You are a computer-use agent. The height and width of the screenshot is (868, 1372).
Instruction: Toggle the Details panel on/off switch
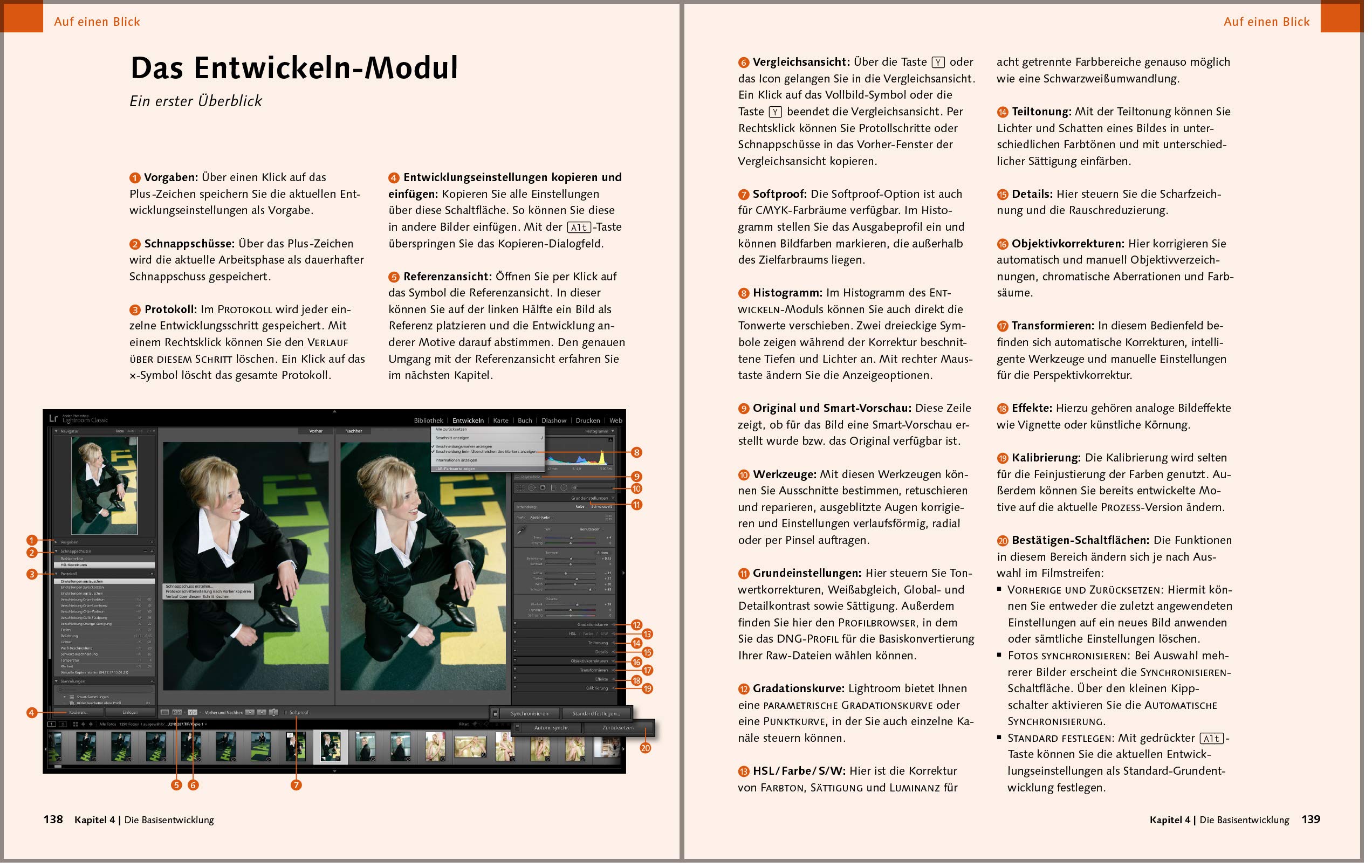[x=515, y=651]
